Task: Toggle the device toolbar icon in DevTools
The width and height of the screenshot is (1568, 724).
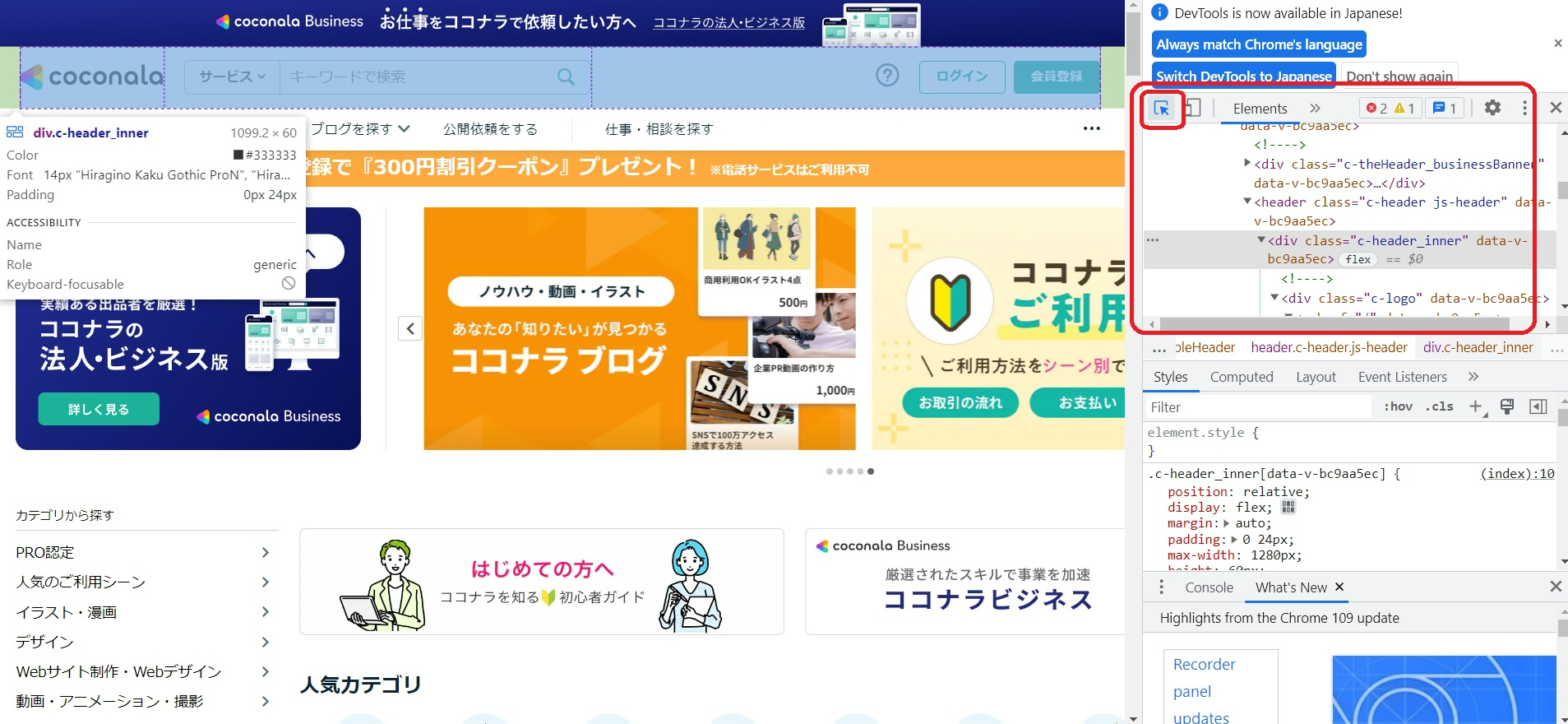Action: (x=1193, y=108)
